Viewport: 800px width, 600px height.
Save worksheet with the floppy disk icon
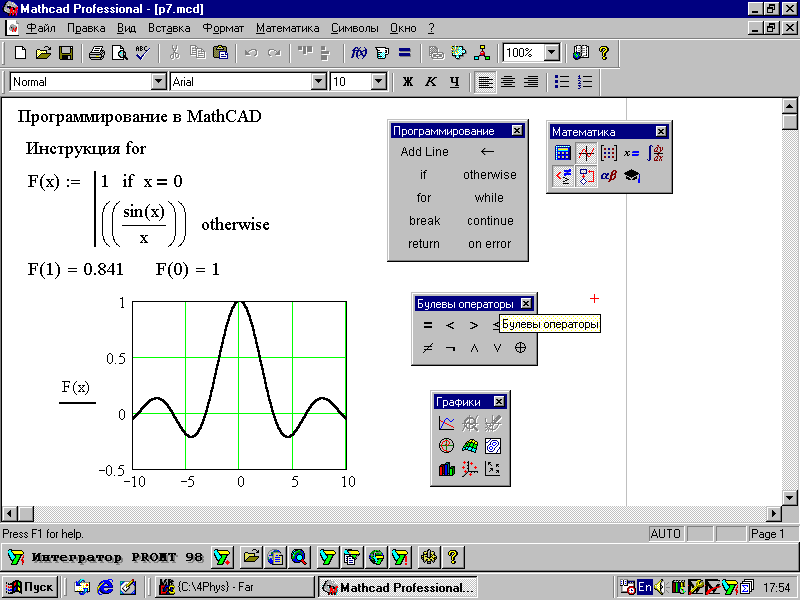pos(66,53)
